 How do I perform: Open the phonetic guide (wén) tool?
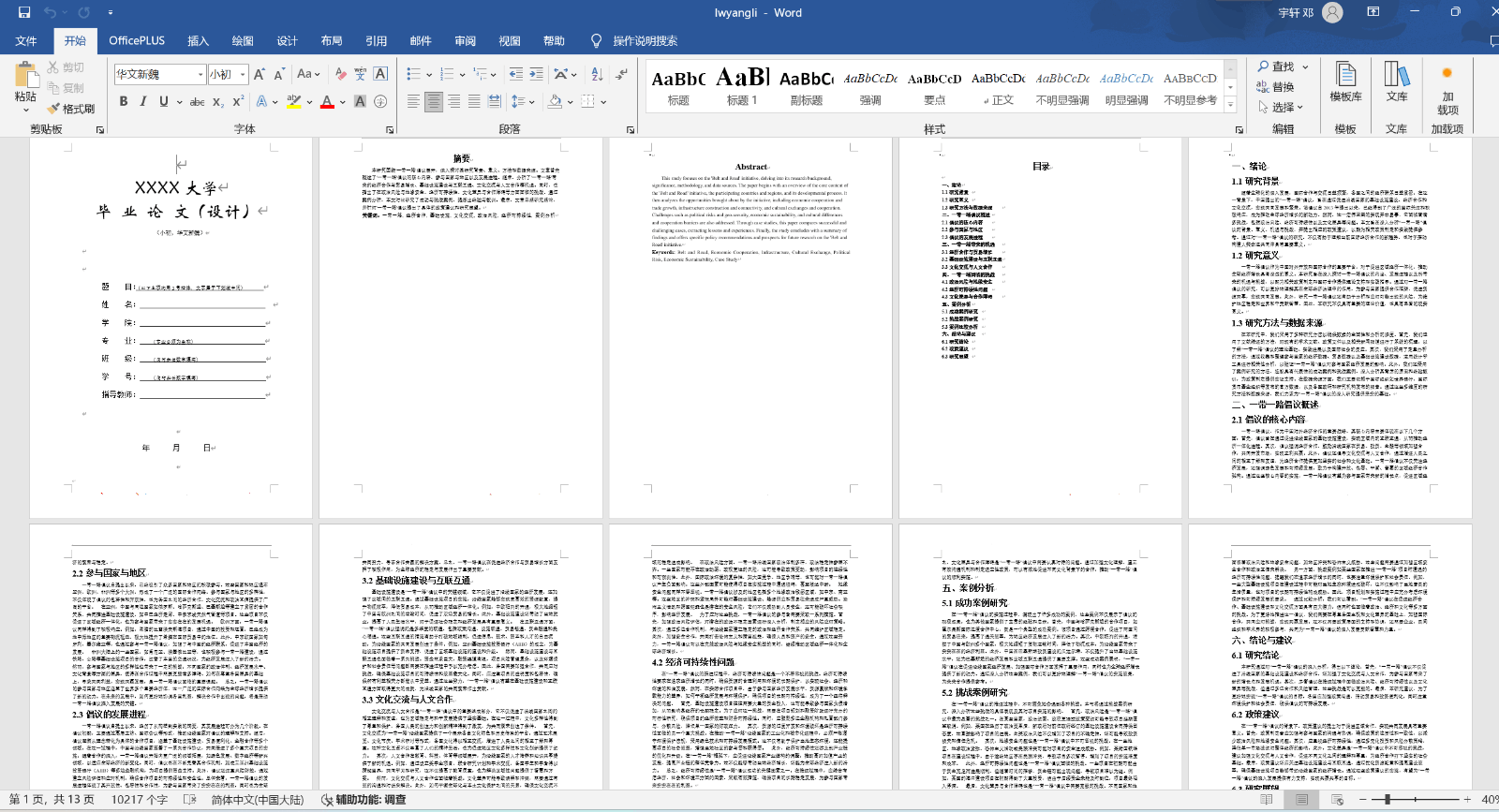click(x=361, y=74)
